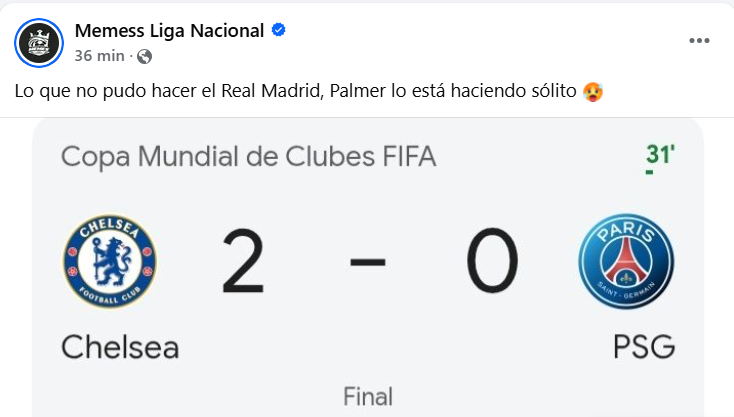The image size is (734, 417).
Task: Click PSG's score number 0
Action: (x=492, y=262)
